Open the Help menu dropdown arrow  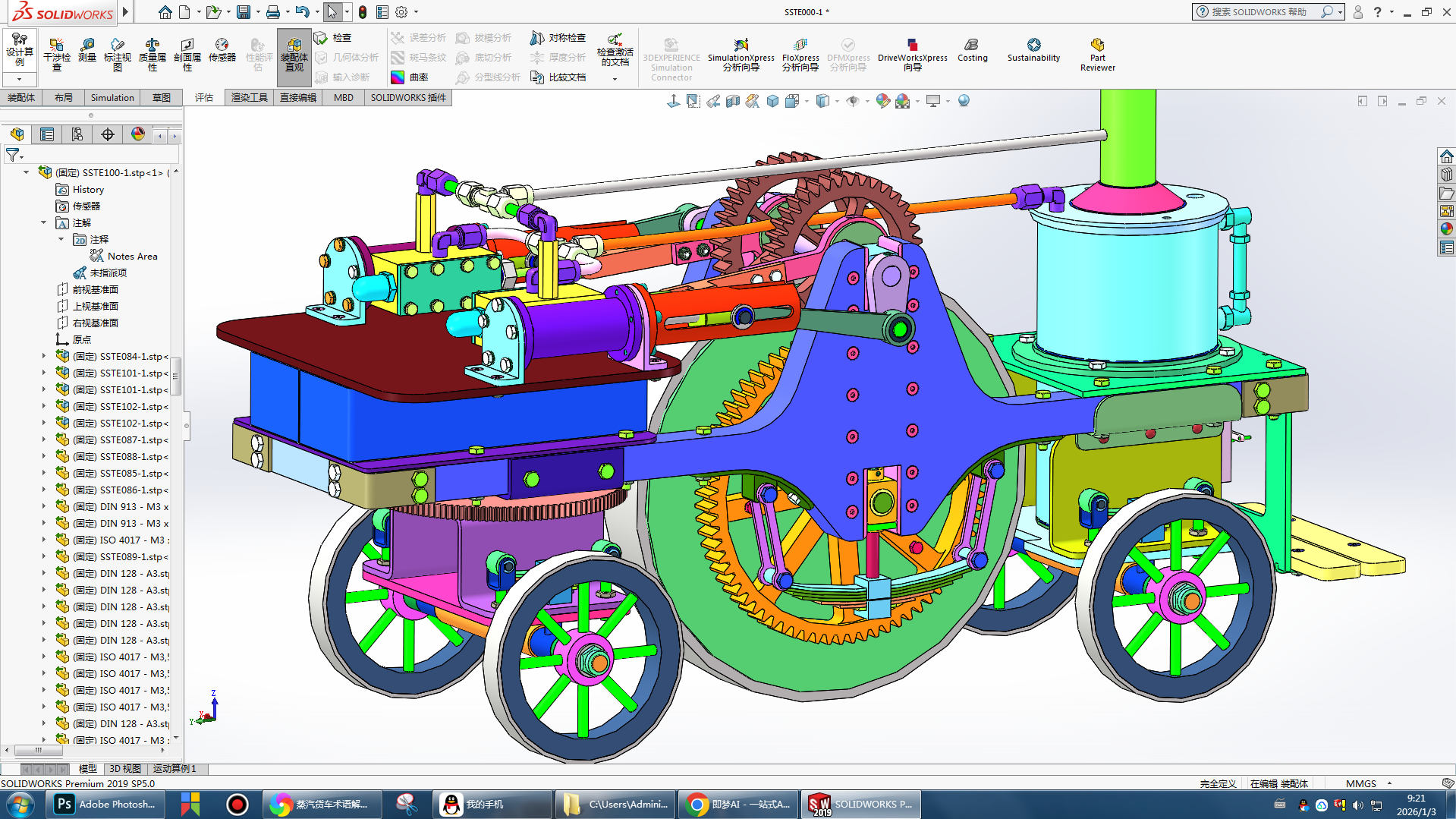(x=1392, y=12)
